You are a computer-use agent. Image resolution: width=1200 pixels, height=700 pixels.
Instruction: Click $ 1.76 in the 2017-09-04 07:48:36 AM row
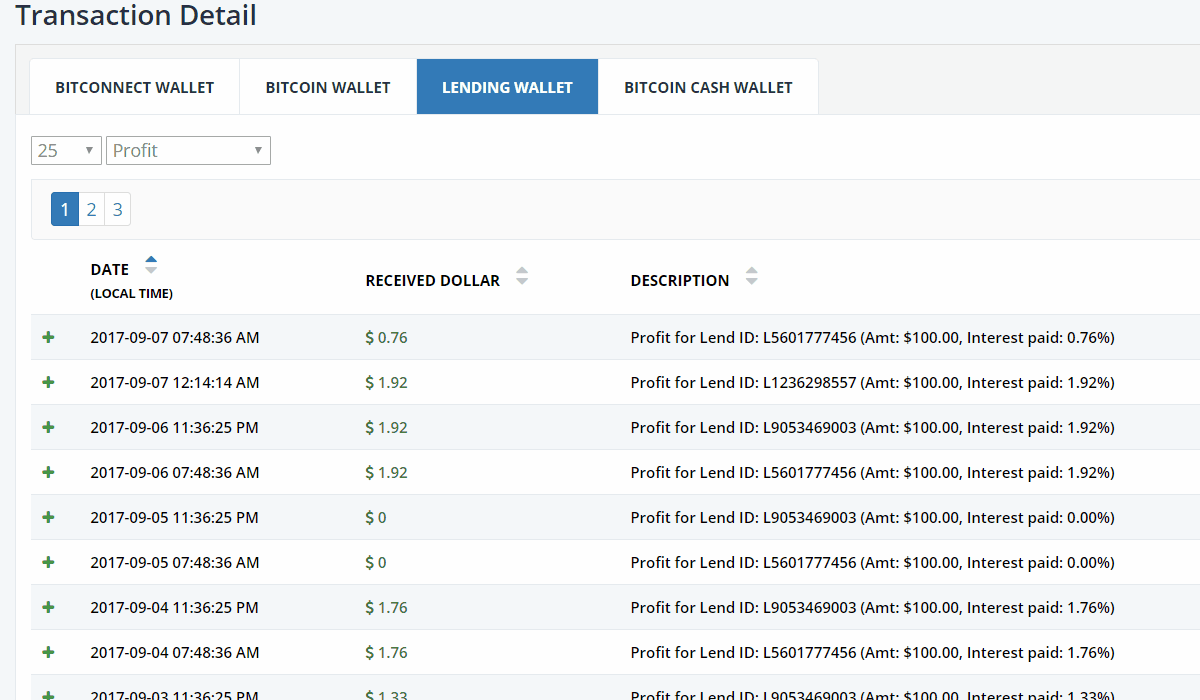pos(387,653)
